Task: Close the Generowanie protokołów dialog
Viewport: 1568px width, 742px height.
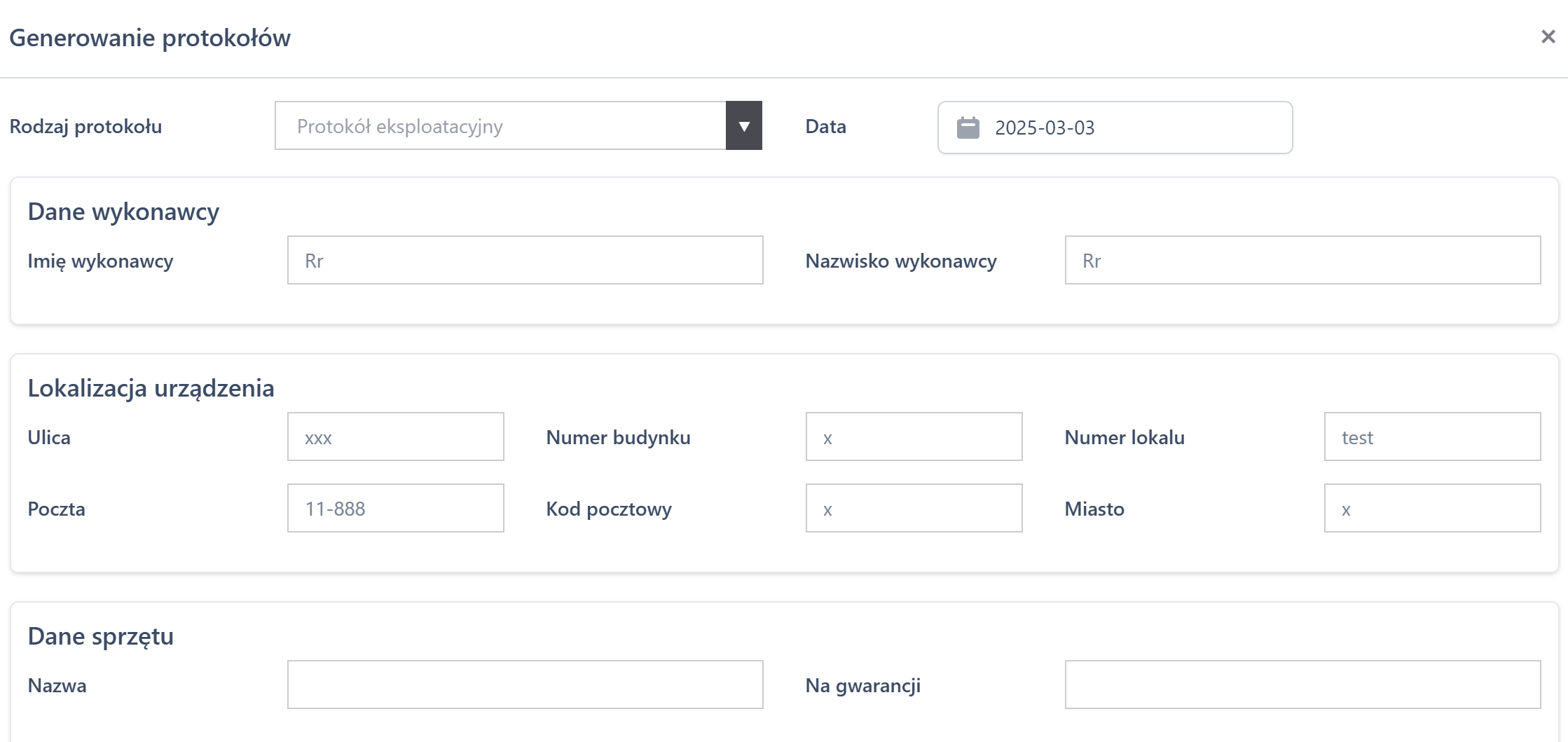Action: (x=1548, y=36)
